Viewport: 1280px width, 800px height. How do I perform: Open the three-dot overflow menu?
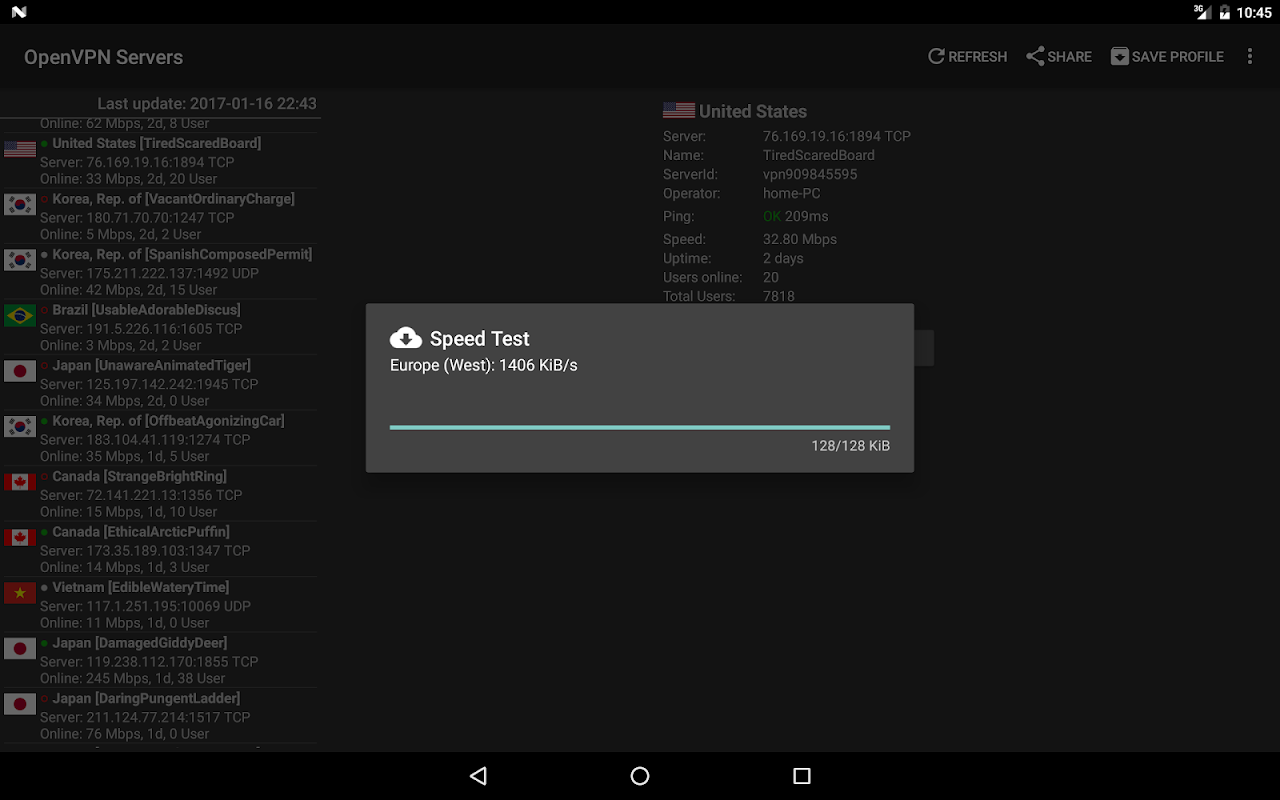click(x=1249, y=57)
